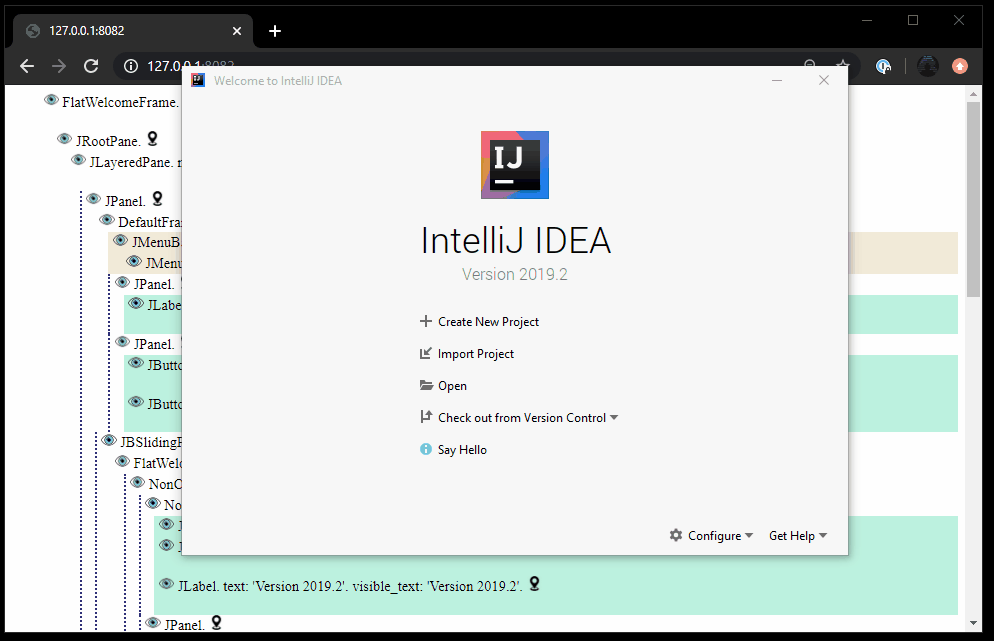This screenshot has height=641, width=994.
Task: Open a new browser tab
Action: 274,31
